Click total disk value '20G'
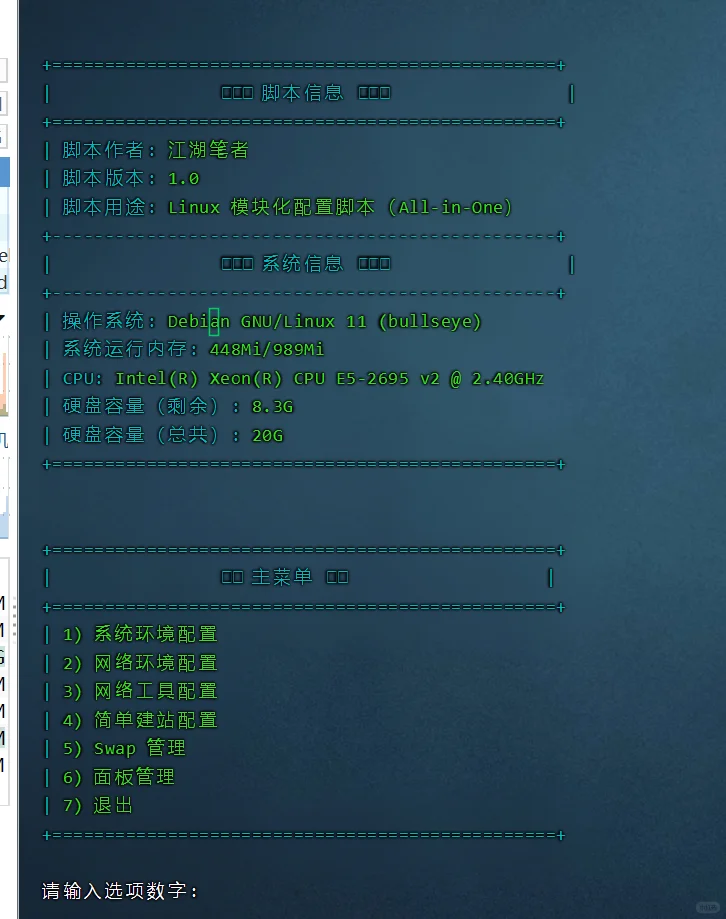The width and height of the screenshot is (726, 919). pos(267,435)
